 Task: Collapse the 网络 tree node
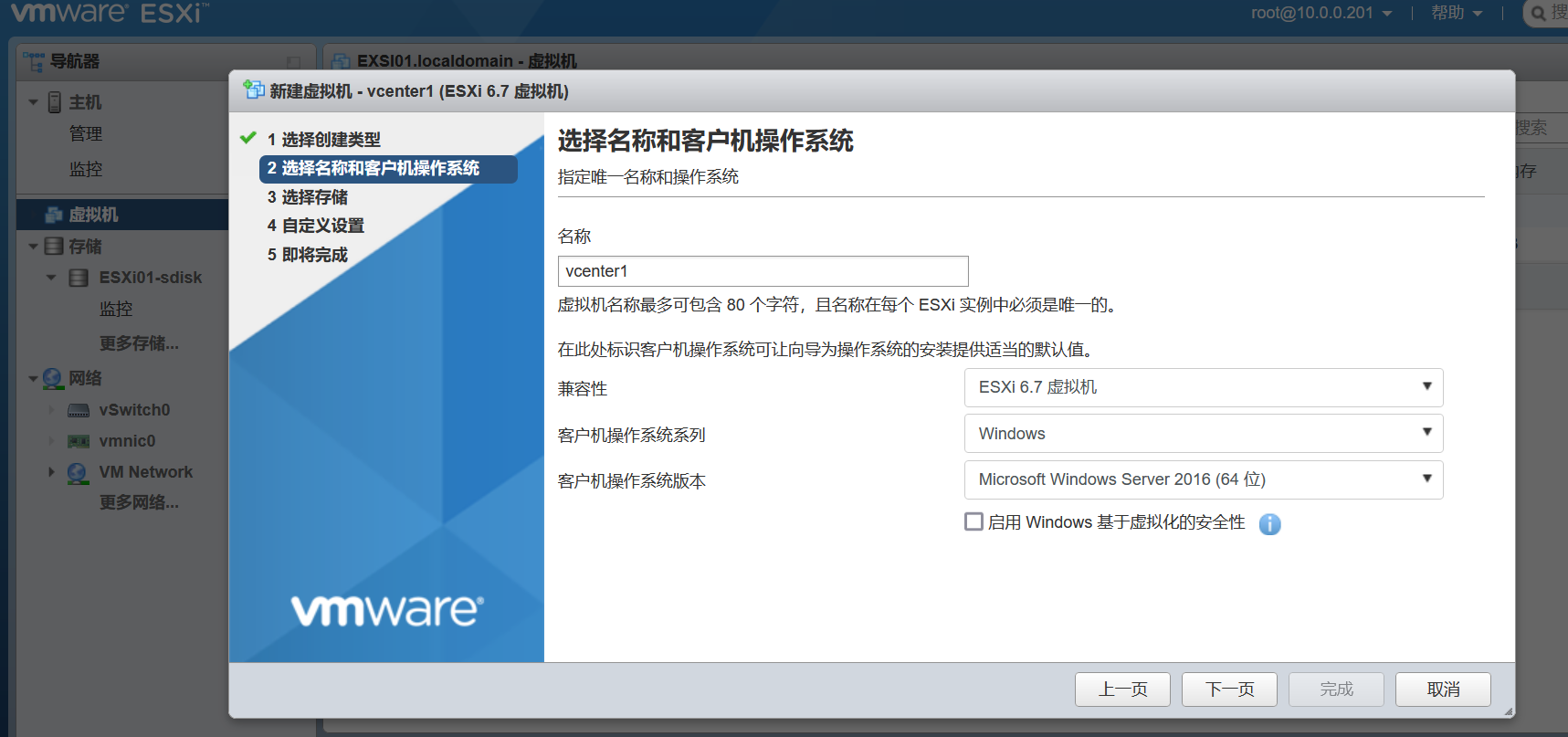coord(34,378)
